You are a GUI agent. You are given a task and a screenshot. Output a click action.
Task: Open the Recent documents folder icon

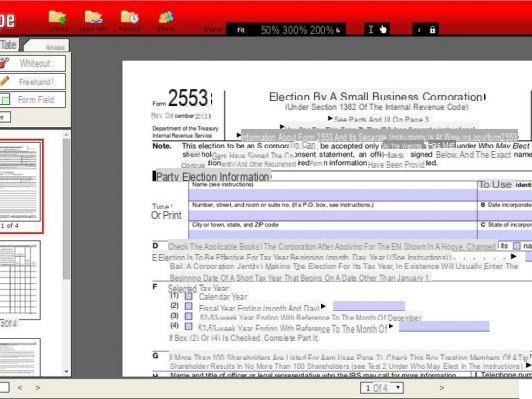(130, 17)
